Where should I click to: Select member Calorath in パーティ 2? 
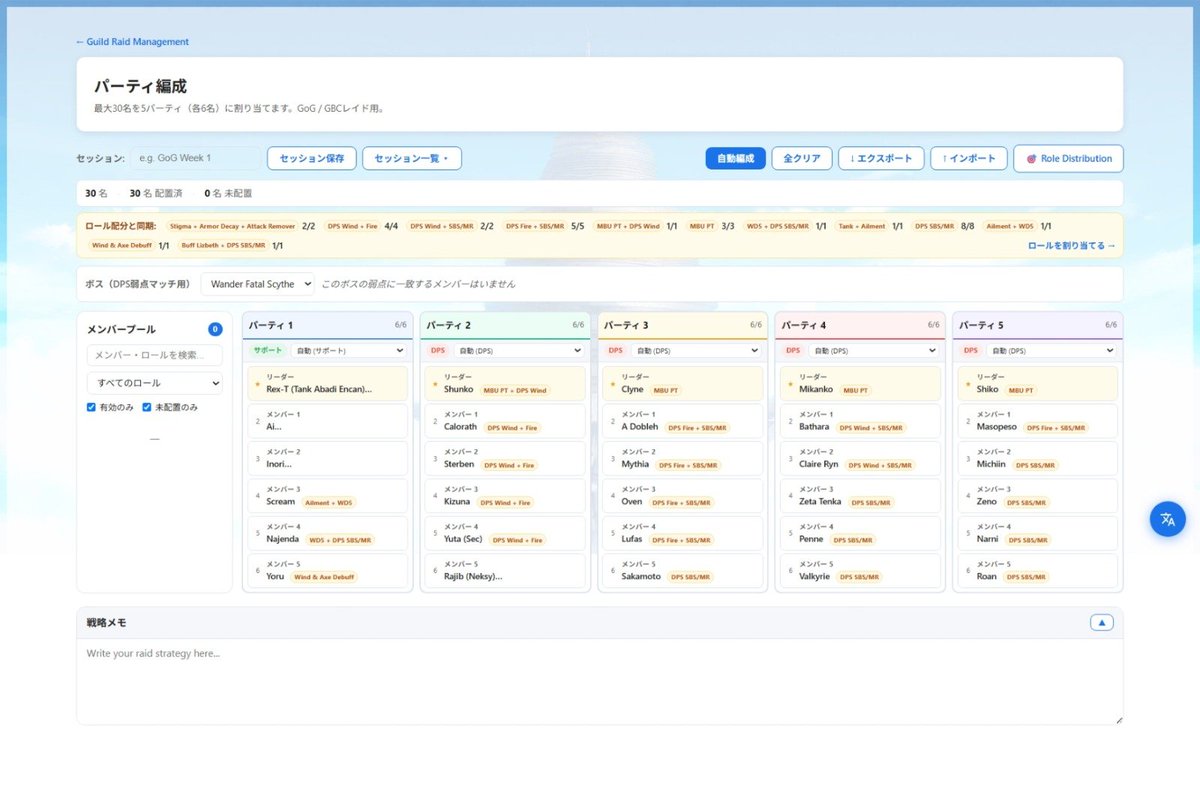click(505, 421)
